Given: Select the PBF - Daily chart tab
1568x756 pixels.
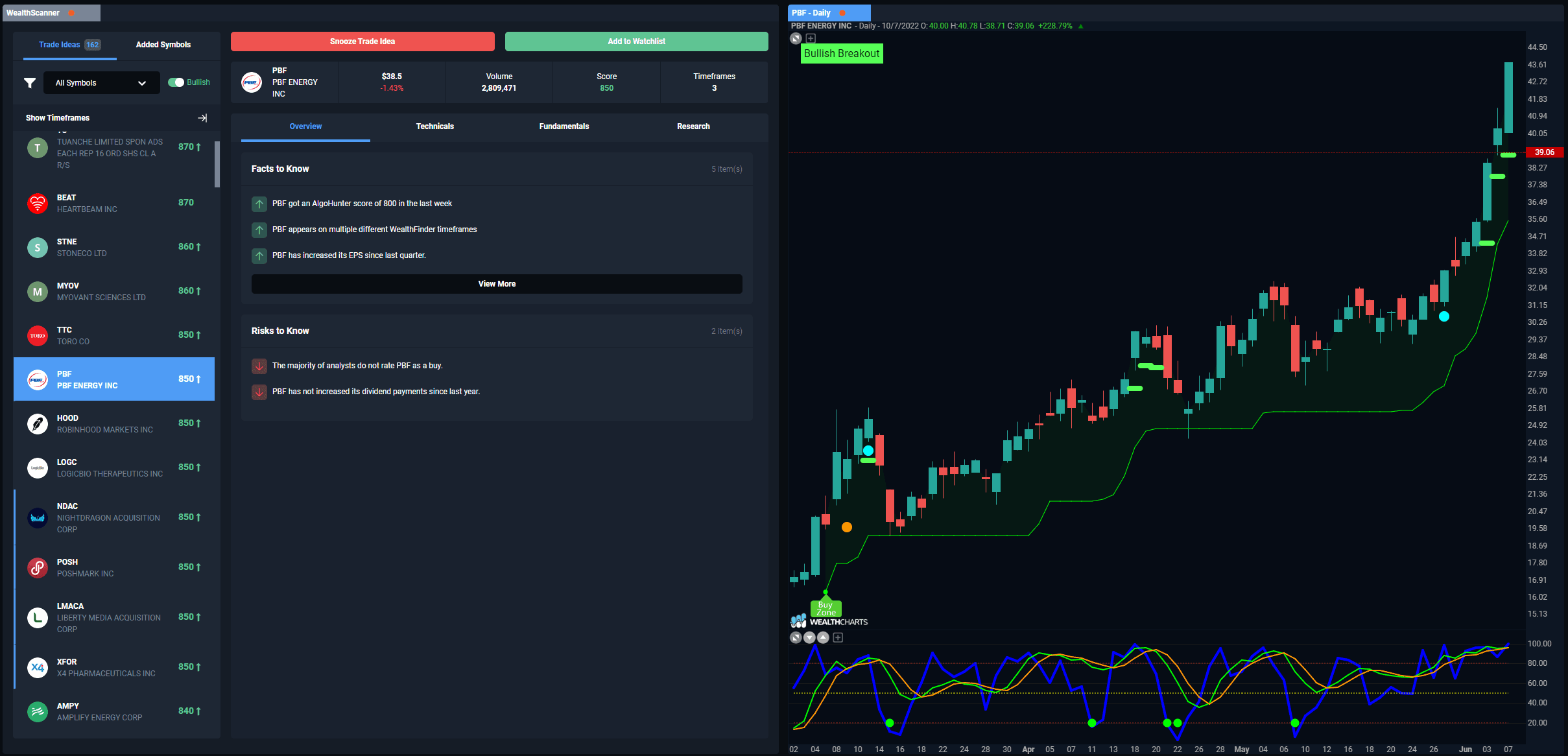Looking at the screenshot, I should (829, 13).
